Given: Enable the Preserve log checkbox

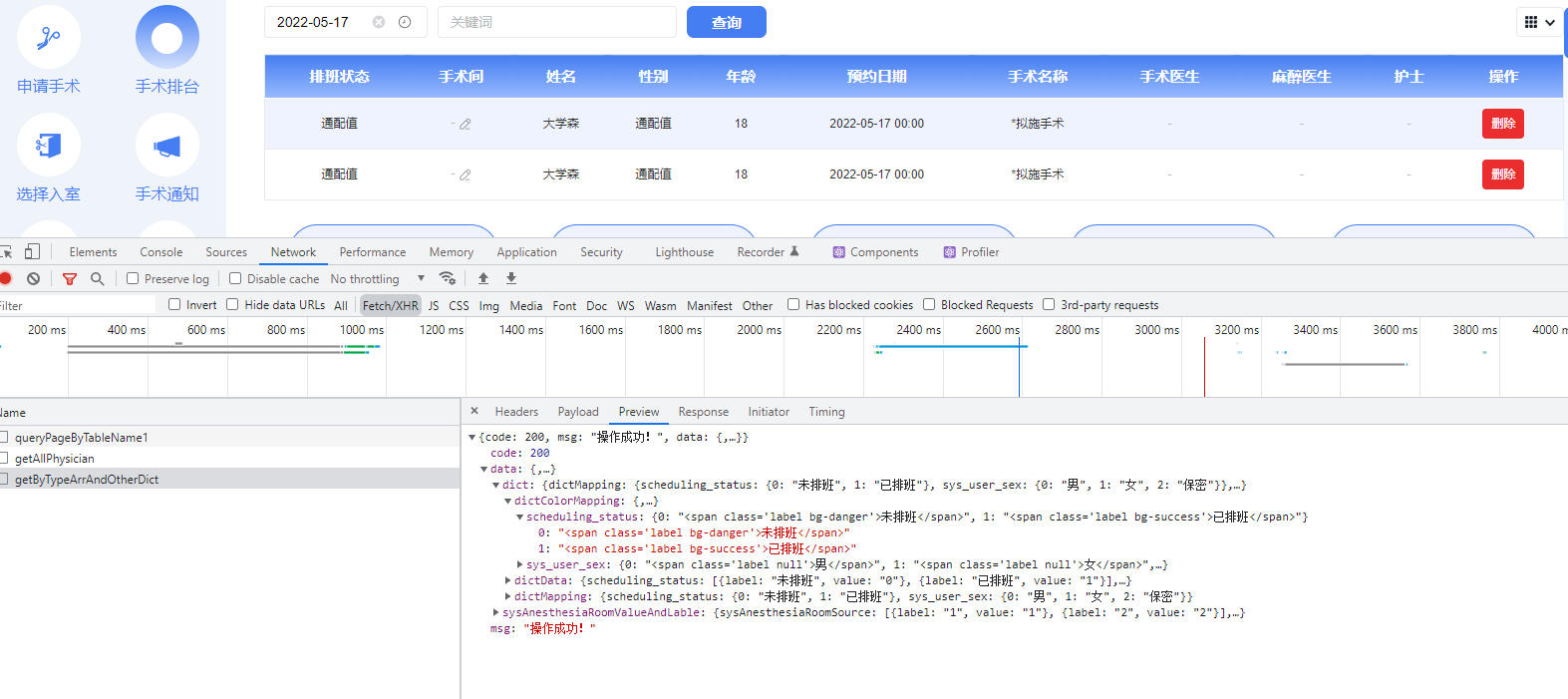Looking at the screenshot, I should [x=133, y=278].
